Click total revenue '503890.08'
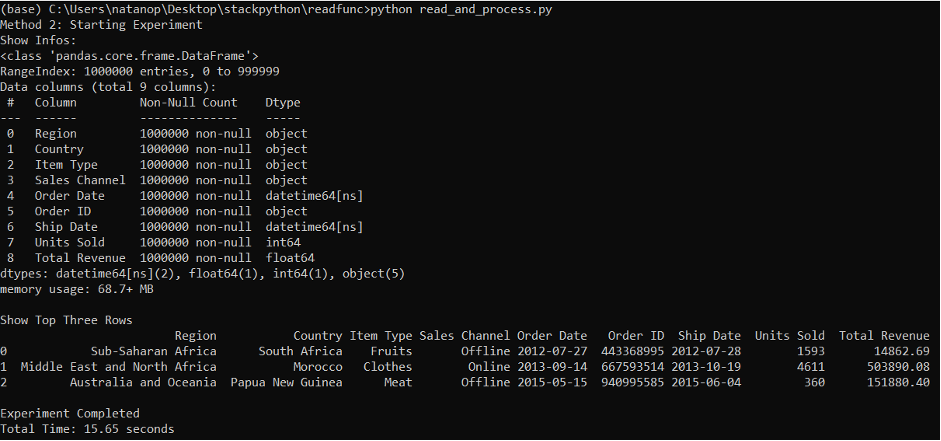The image size is (941, 441). click(x=898, y=367)
